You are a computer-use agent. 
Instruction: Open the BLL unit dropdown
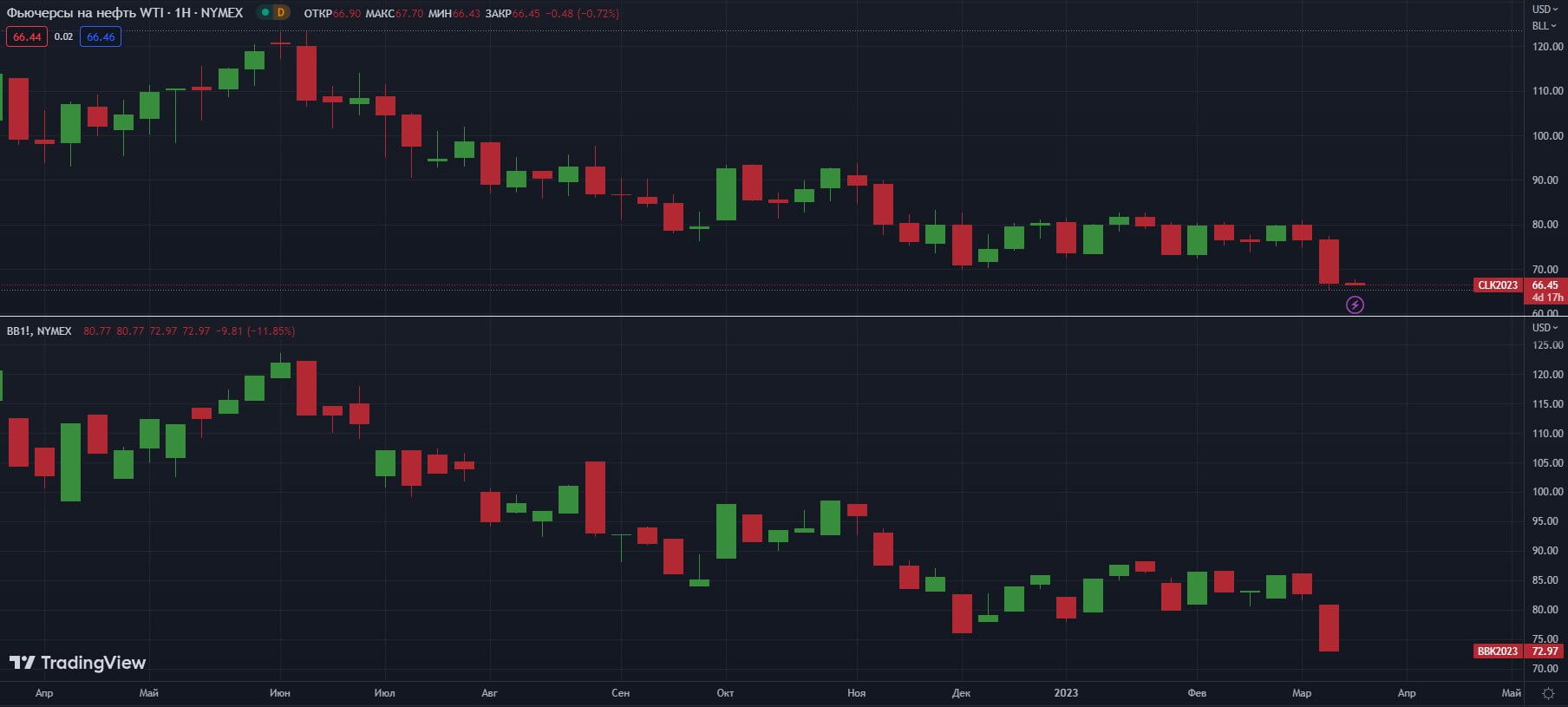tap(1544, 26)
